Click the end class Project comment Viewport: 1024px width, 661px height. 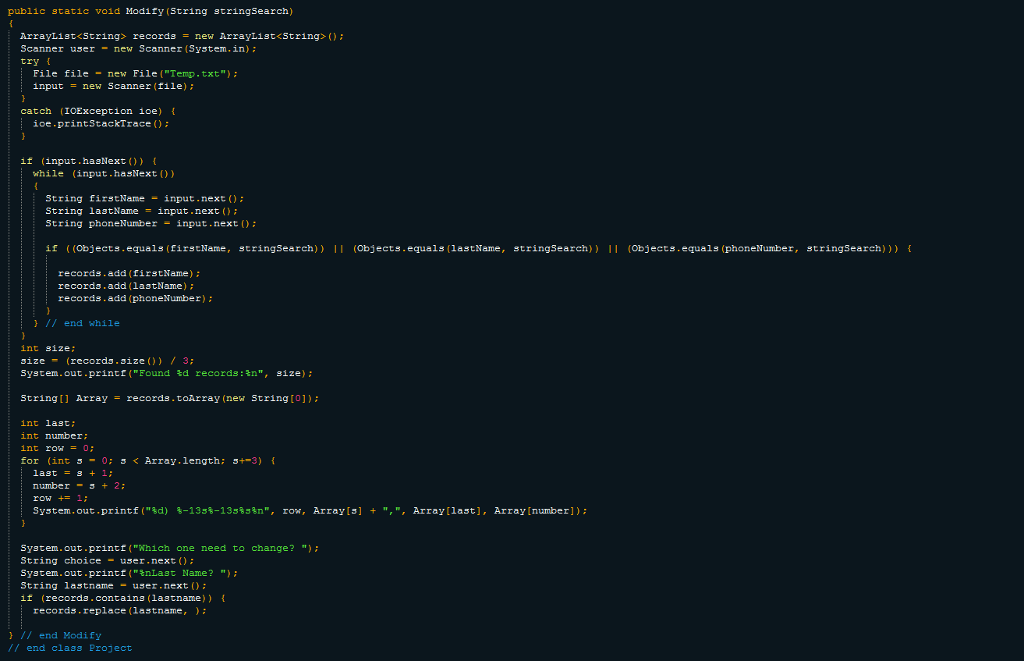(x=70, y=648)
